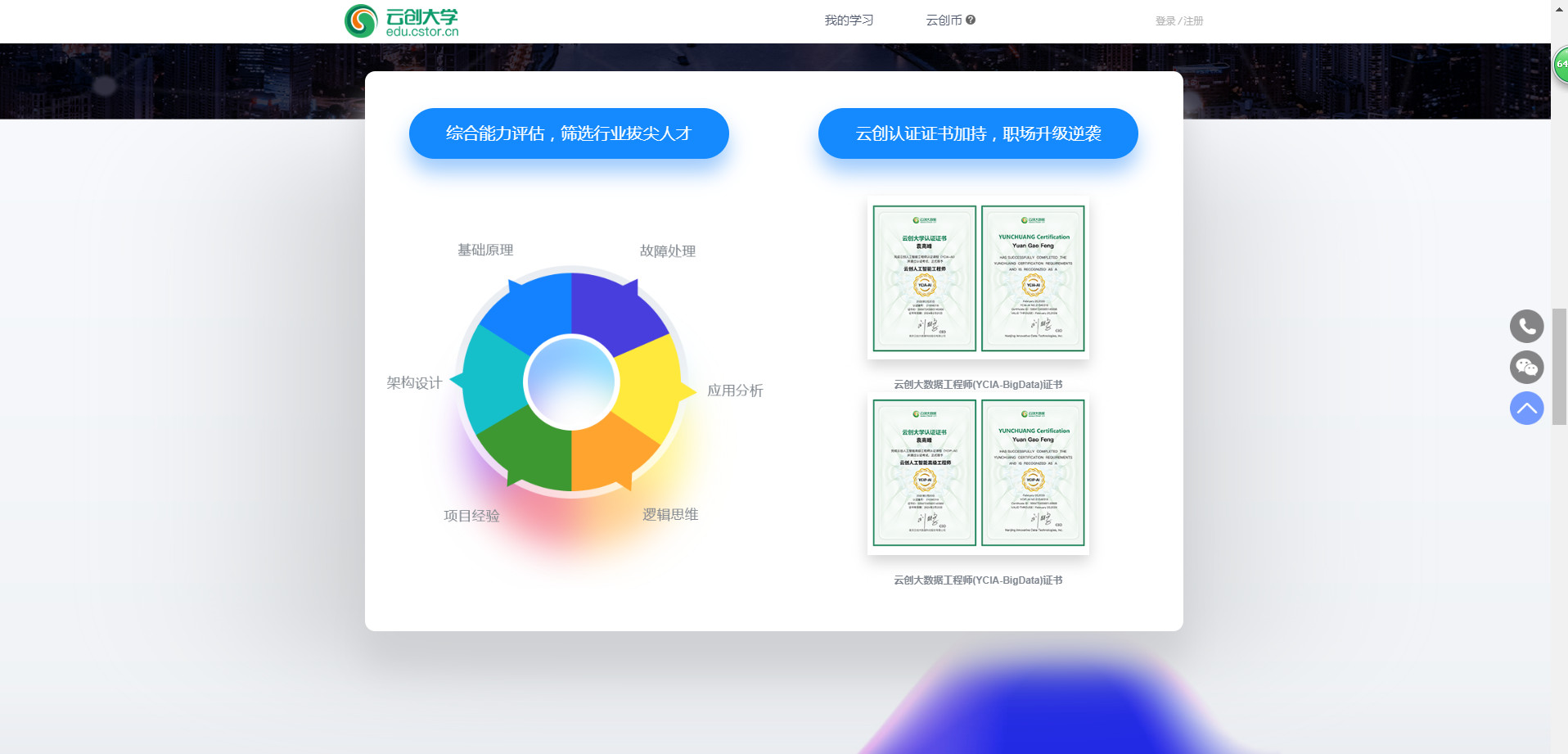Open the WeChat chat icon
This screenshot has width=1568, height=754.
coord(1525,368)
